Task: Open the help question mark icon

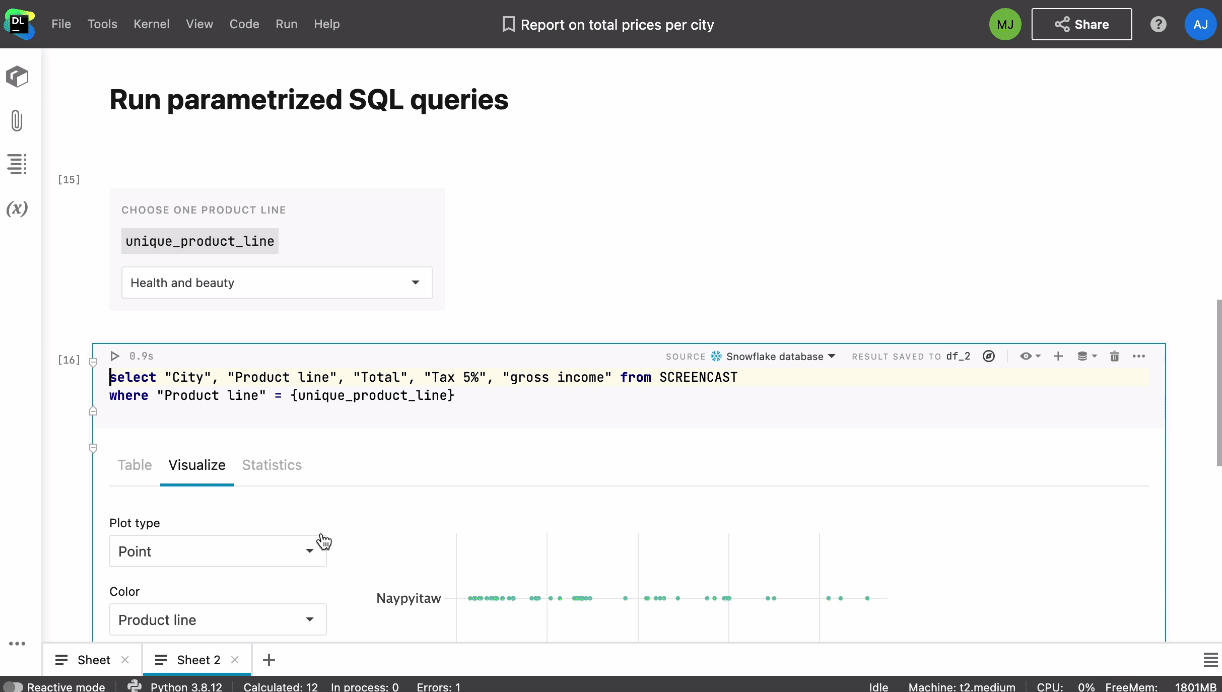Action: tap(1158, 24)
